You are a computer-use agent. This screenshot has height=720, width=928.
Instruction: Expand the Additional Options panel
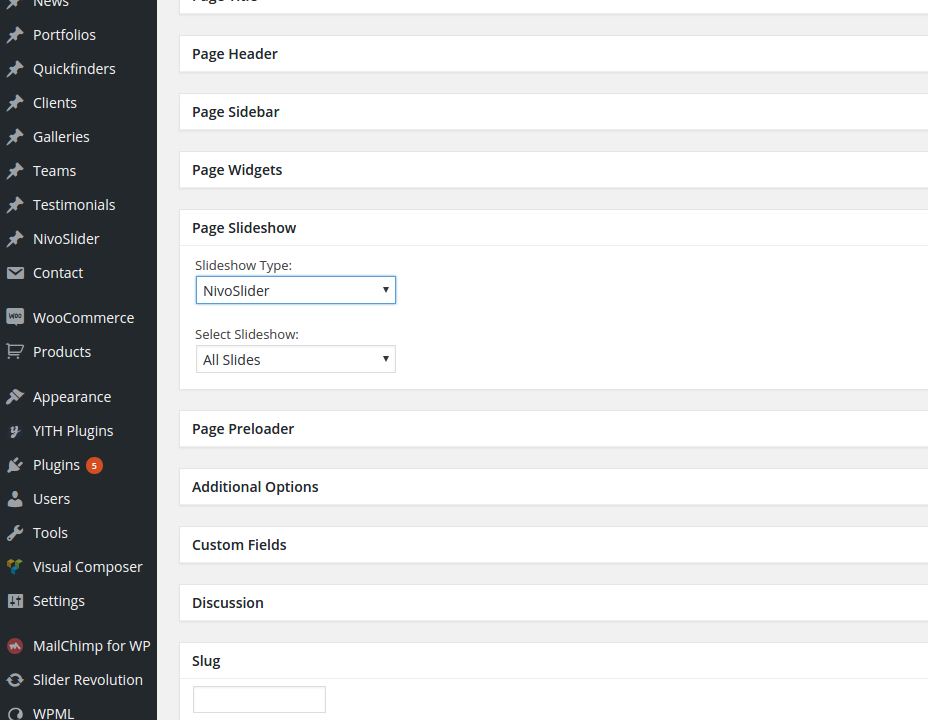pos(255,487)
